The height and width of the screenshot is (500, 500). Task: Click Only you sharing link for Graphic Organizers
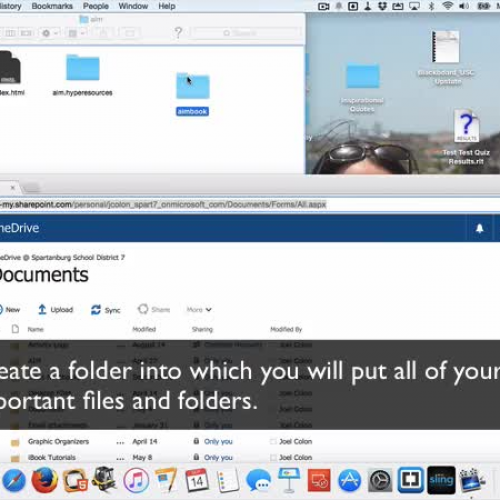point(218,441)
